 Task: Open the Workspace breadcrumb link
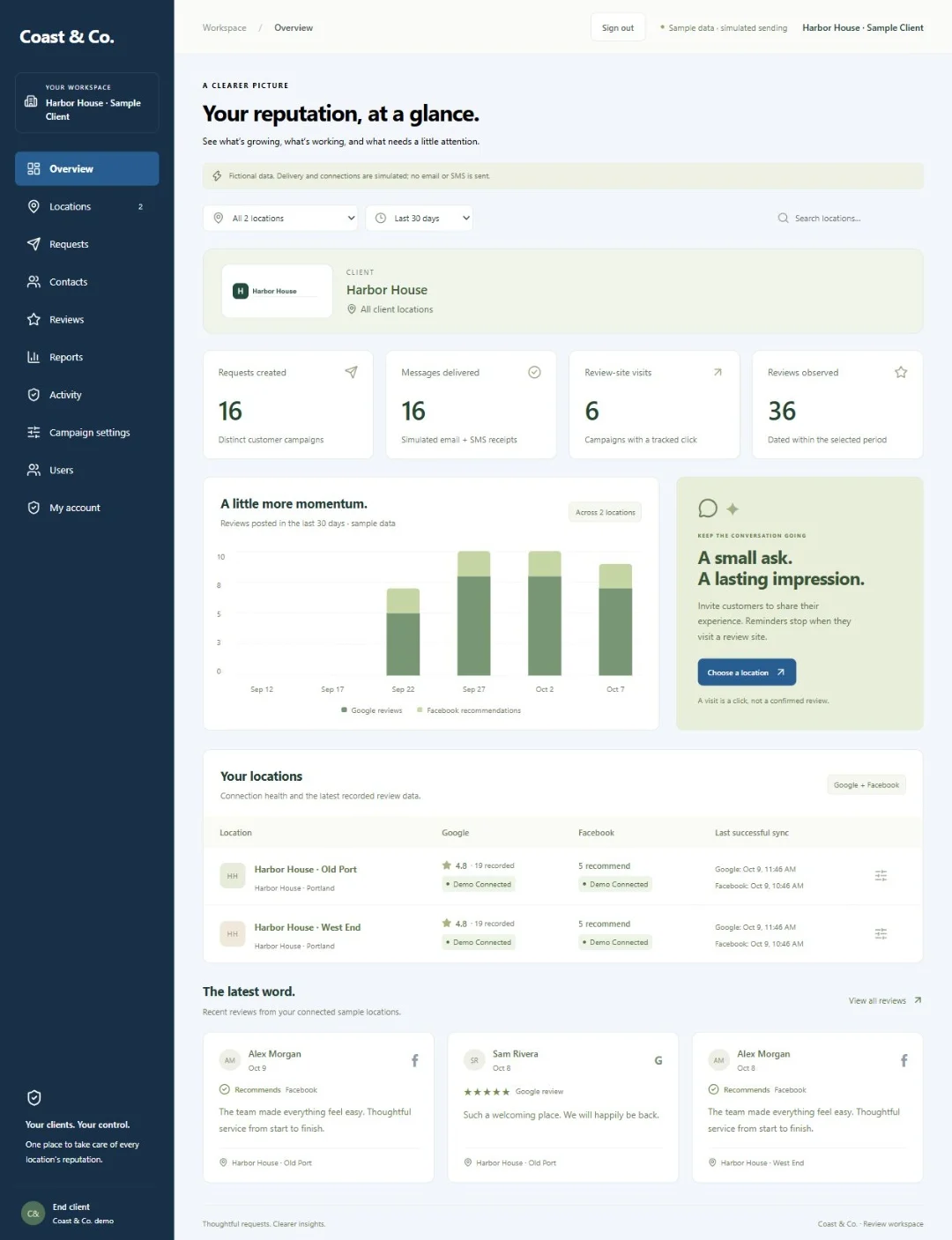tap(224, 27)
